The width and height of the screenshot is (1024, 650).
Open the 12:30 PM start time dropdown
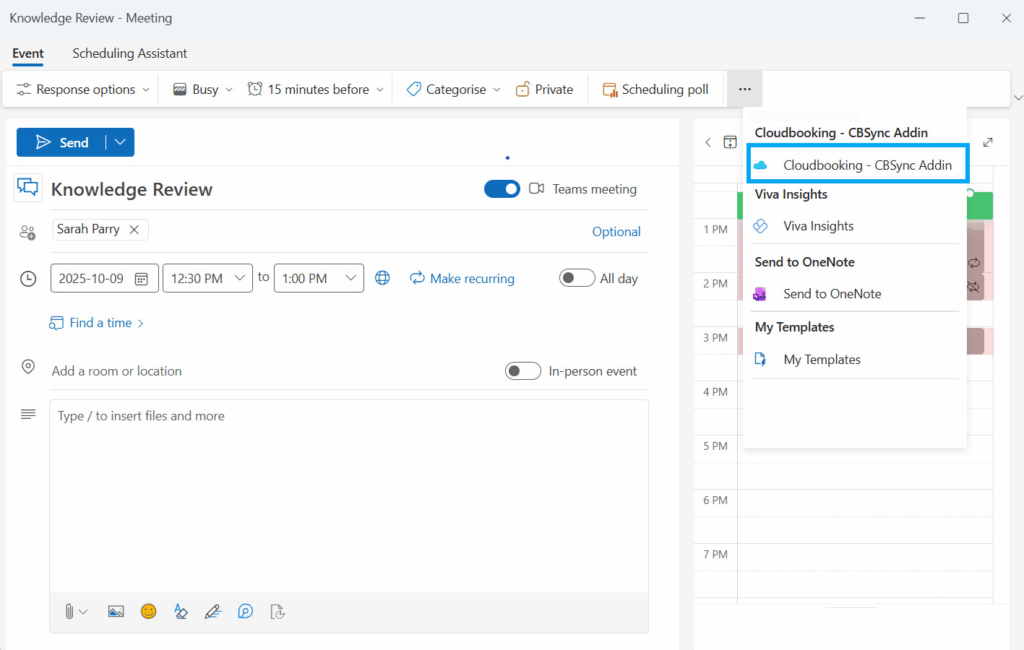click(207, 278)
